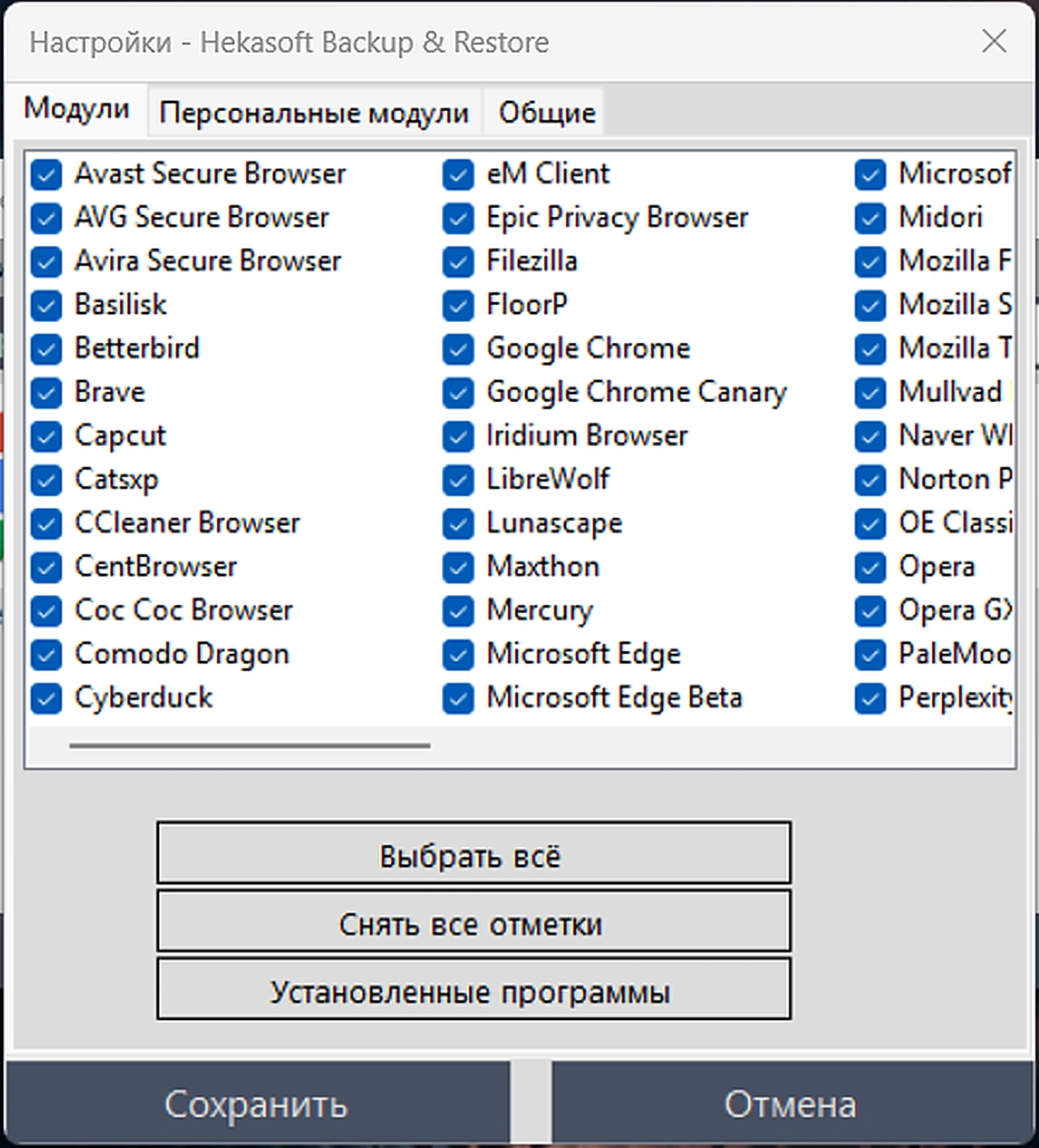Screen dimensions: 1039x1148
Task: Uncheck Brave in the modules list
Action: click(47, 392)
